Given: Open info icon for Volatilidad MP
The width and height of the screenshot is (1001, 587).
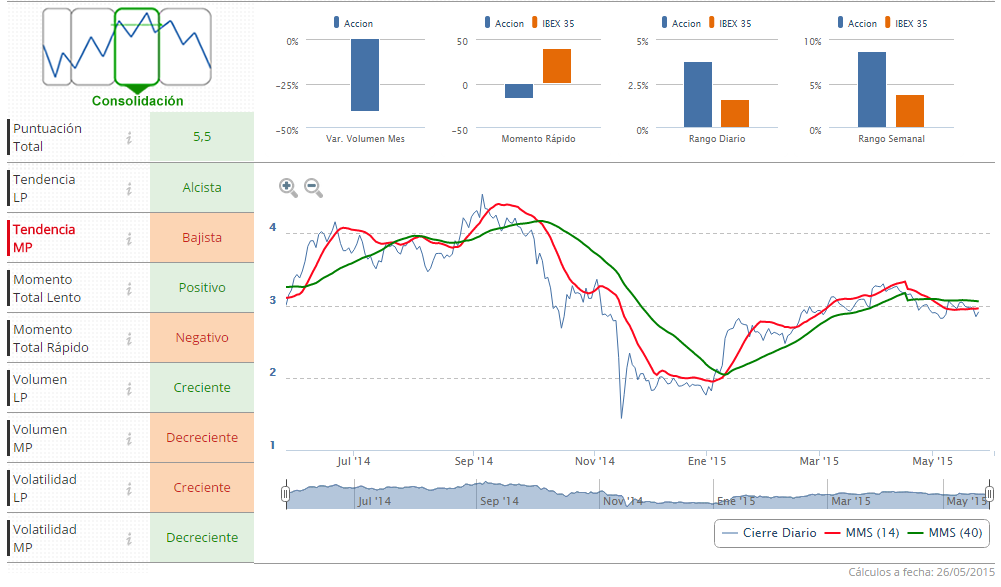Looking at the screenshot, I should (x=129, y=538).
